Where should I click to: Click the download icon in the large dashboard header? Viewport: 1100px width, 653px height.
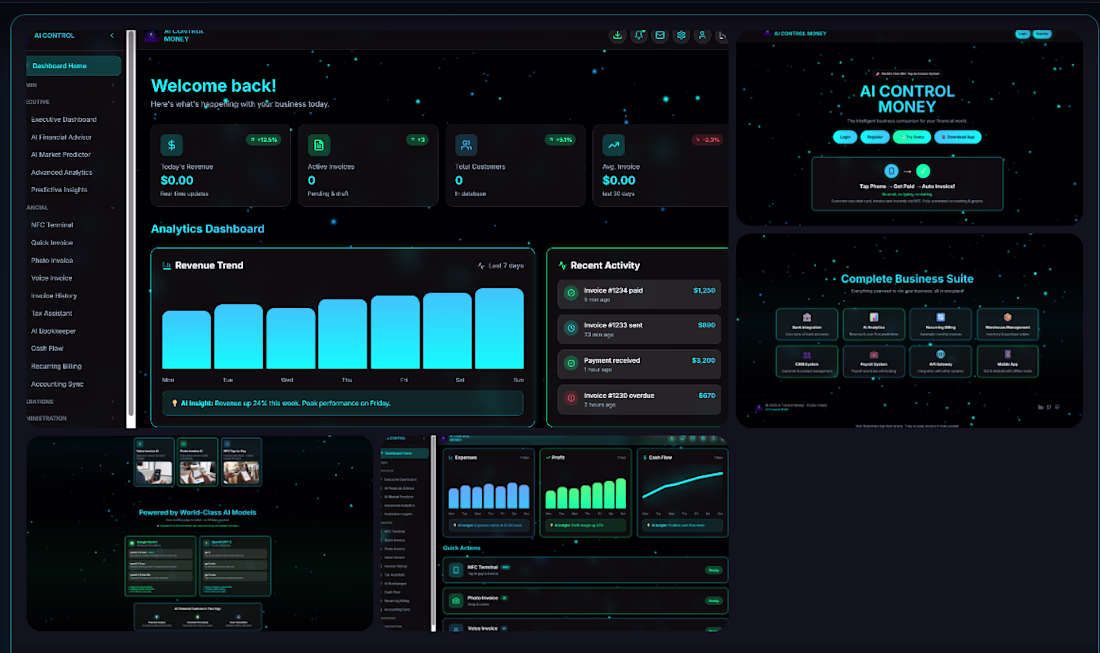pos(617,35)
